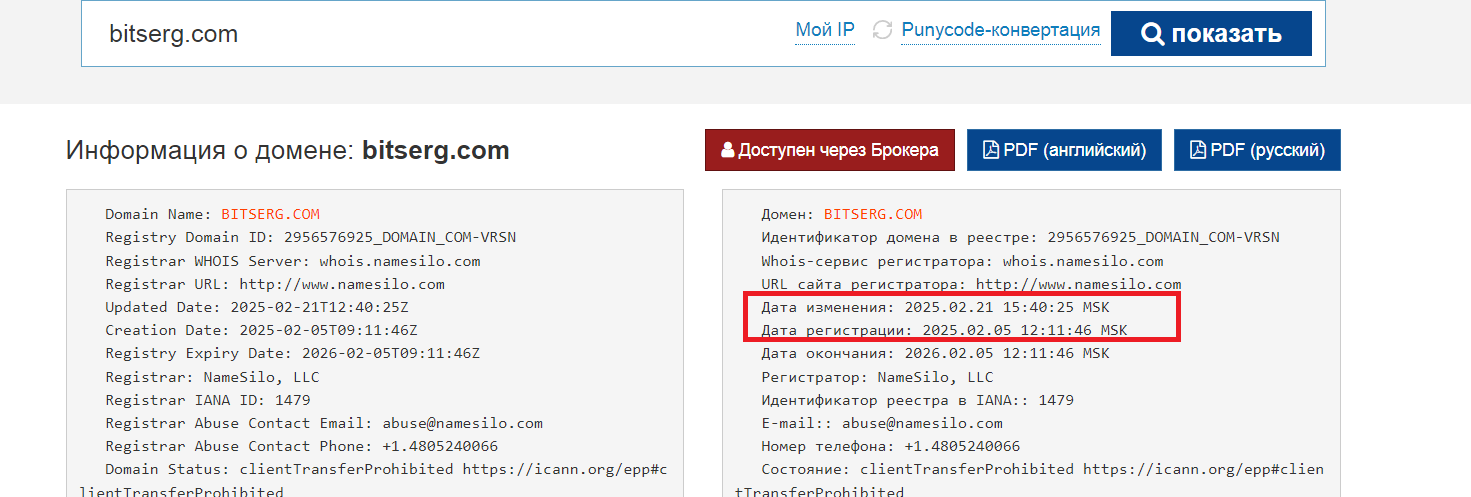
Task: Open the Punycode-конвертация link
Action: click(1000, 30)
